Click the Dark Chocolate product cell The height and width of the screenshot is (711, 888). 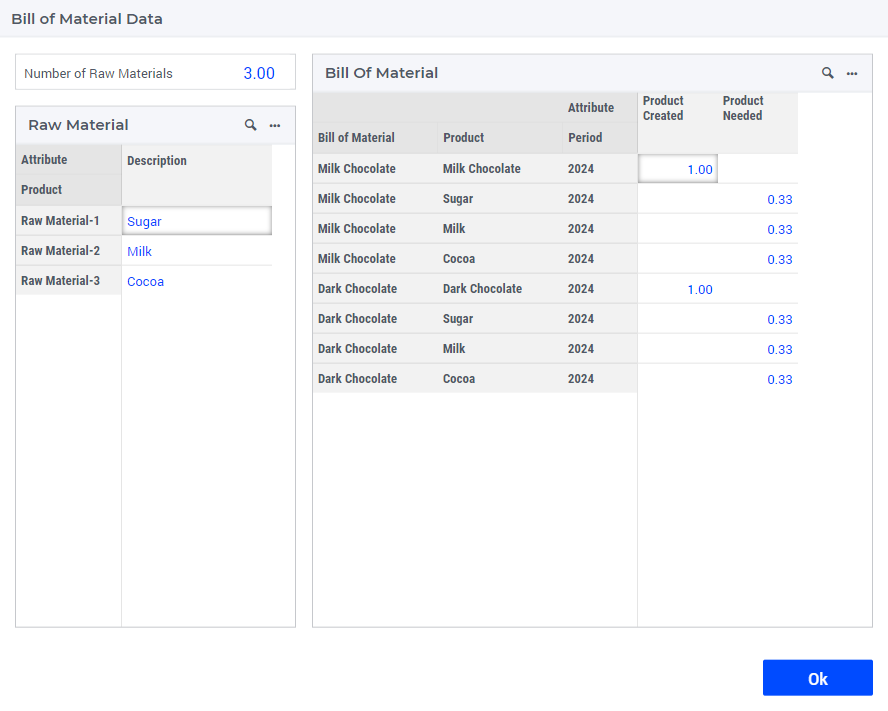tap(500, 289)
